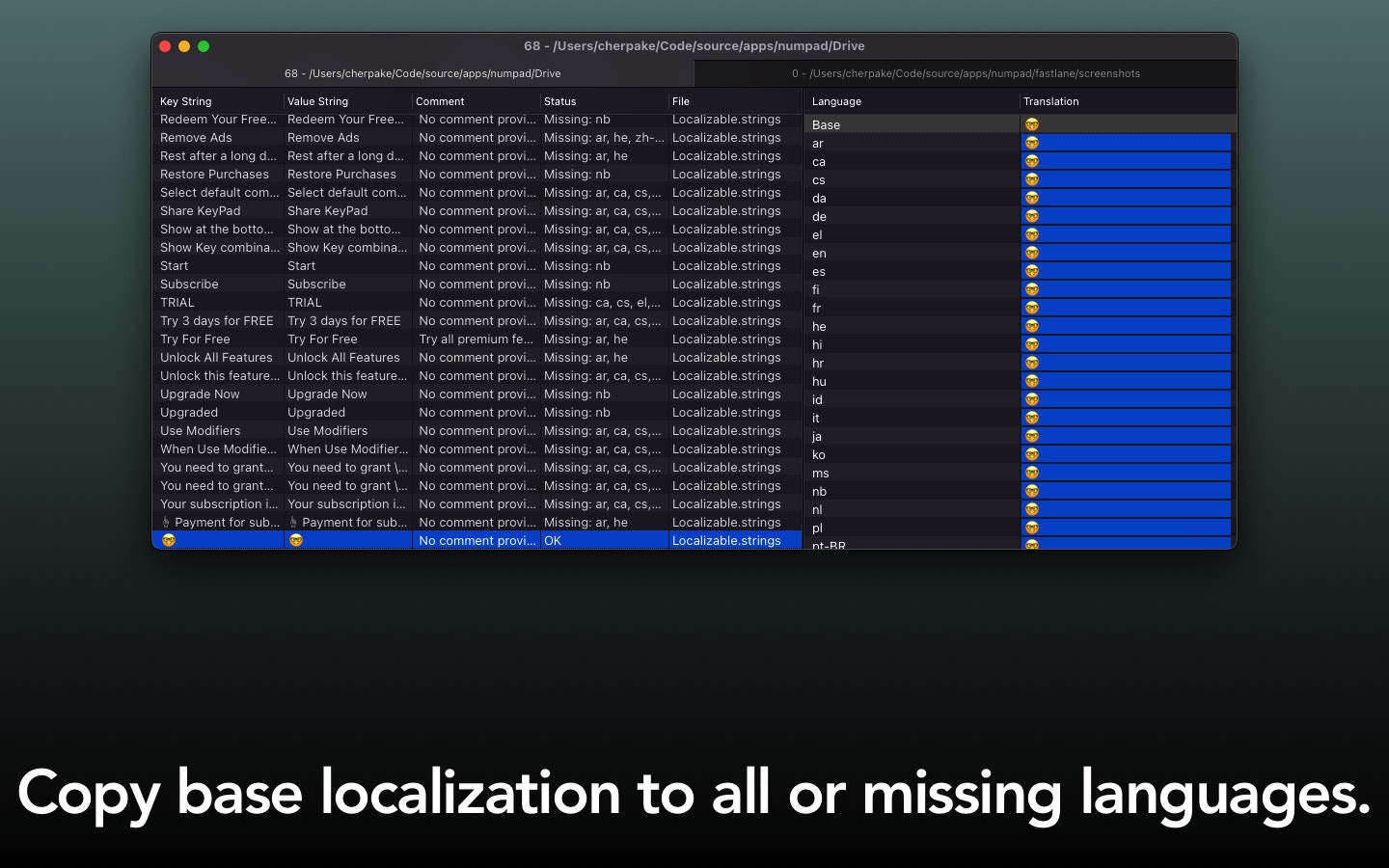Select the 'Subscribe' key string
1389x868 pixels.
click(189, 285)
